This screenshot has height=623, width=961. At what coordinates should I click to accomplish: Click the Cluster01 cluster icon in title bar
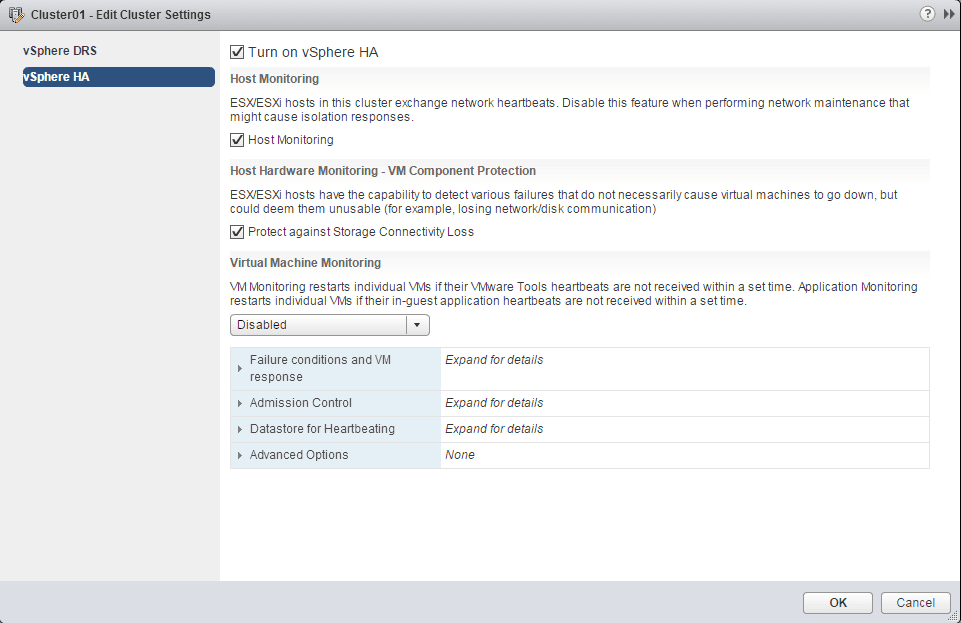pos(15,15)
